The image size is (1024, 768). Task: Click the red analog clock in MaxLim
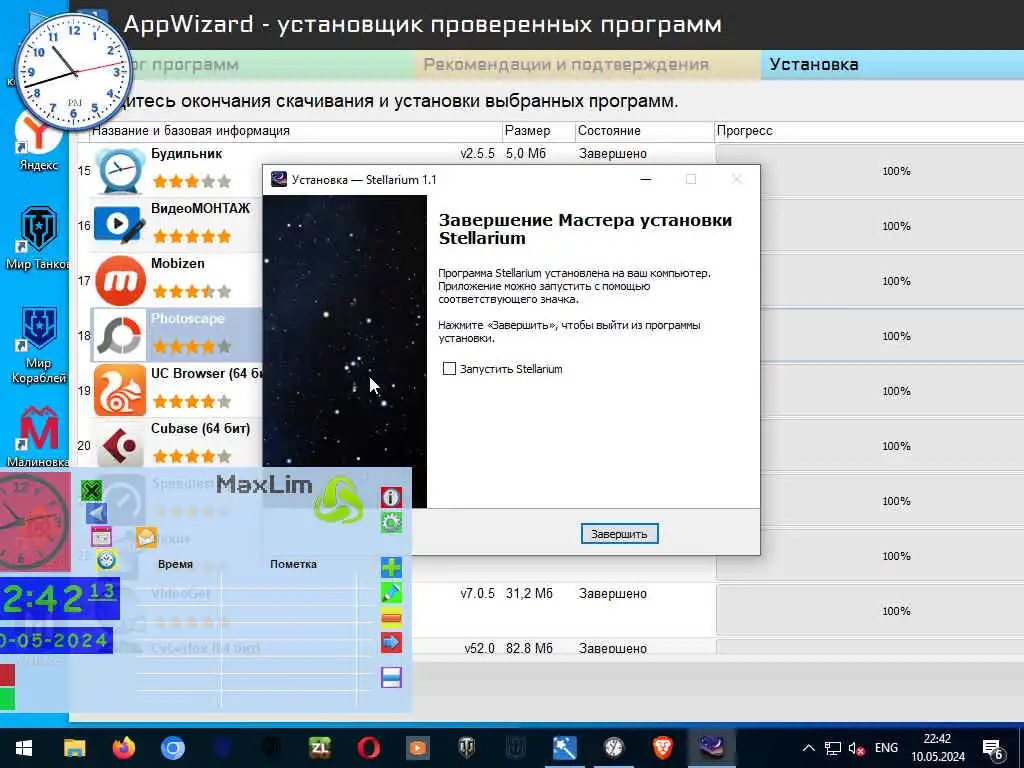34,522
